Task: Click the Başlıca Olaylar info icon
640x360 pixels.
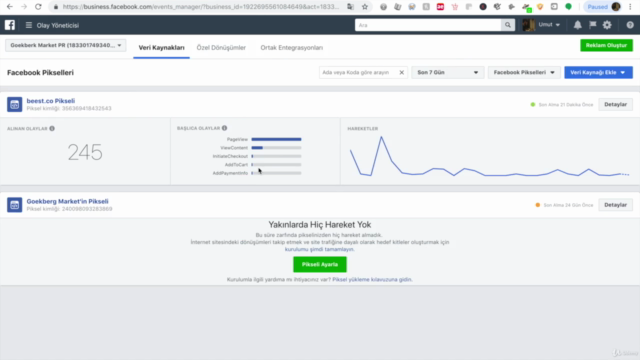Action: point(224,128)
